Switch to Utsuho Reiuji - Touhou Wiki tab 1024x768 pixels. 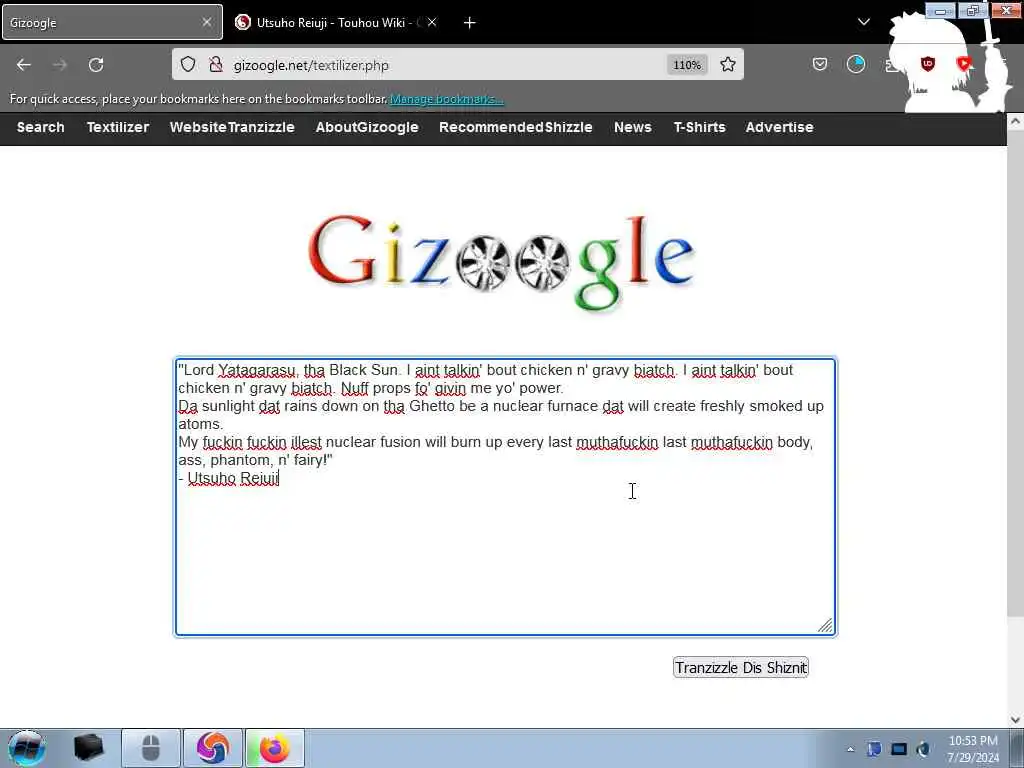point(338,22)
